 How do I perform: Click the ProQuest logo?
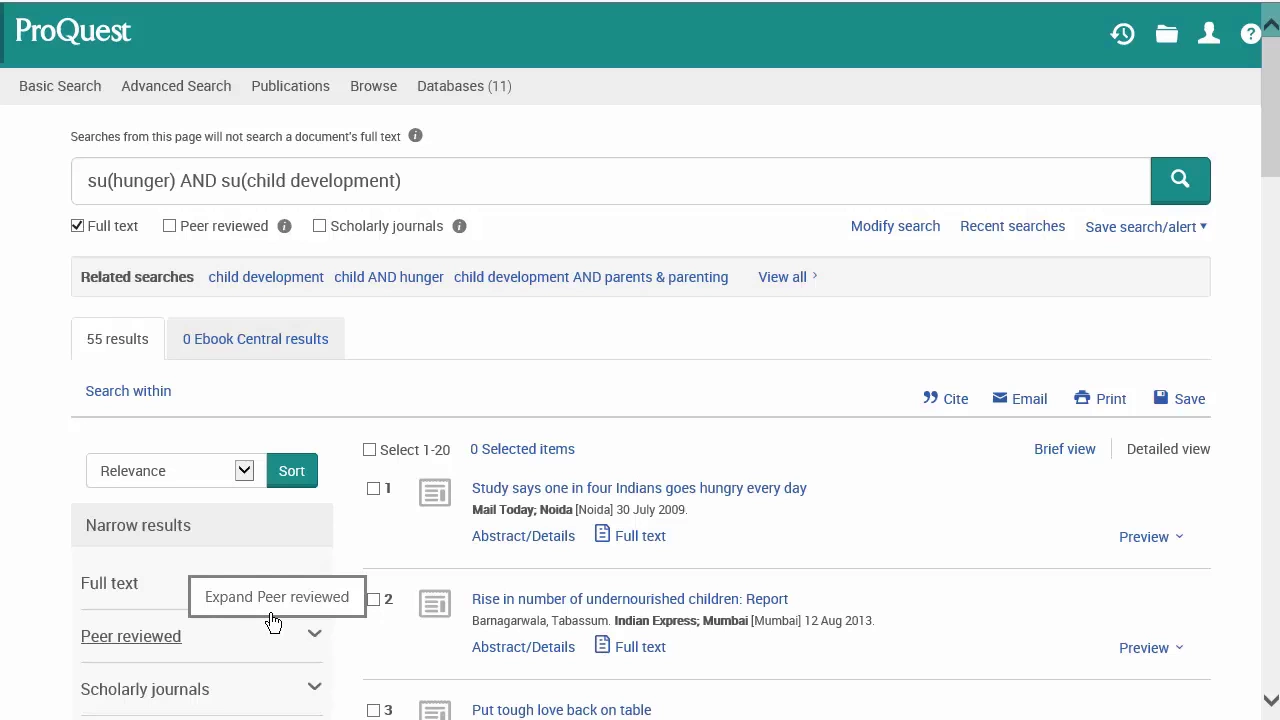[x=73, y=32]
